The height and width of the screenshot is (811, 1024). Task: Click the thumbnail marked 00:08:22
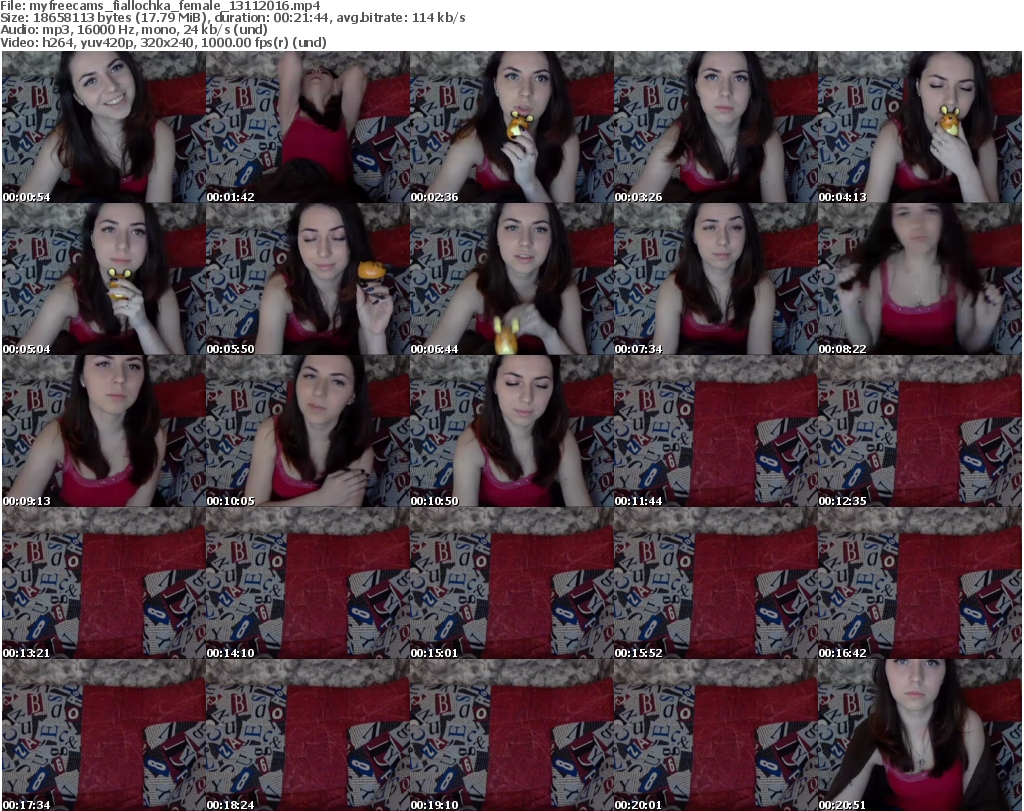coord(919,279)
